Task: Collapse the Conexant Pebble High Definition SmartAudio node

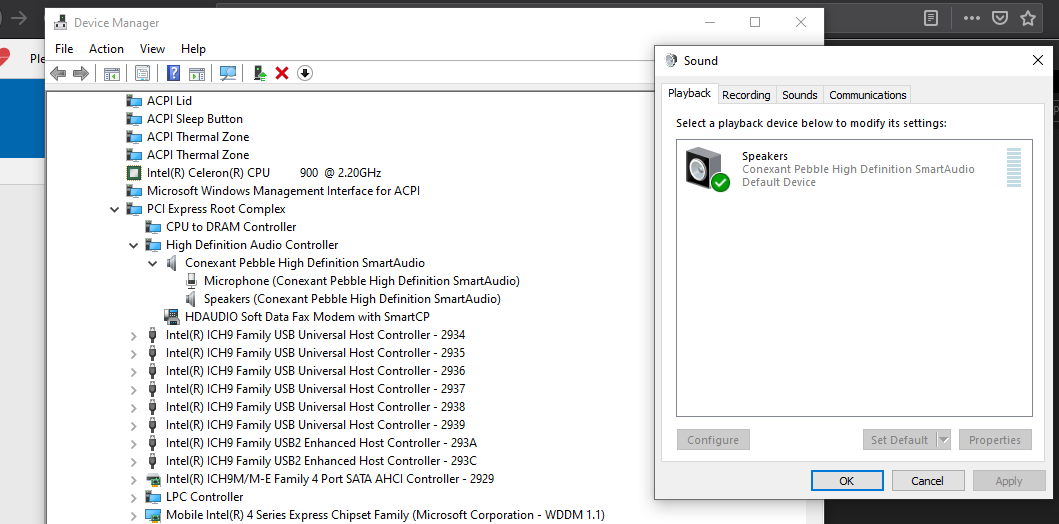Action: click(x=153, y=263)
